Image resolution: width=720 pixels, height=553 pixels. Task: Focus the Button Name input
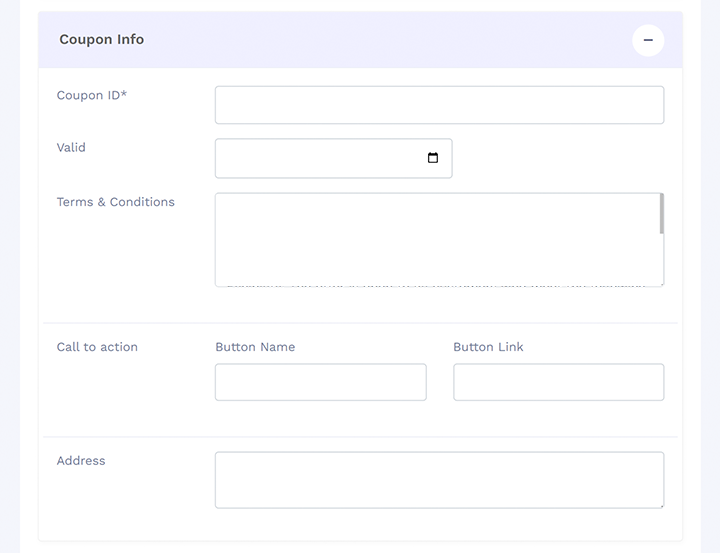320,382
